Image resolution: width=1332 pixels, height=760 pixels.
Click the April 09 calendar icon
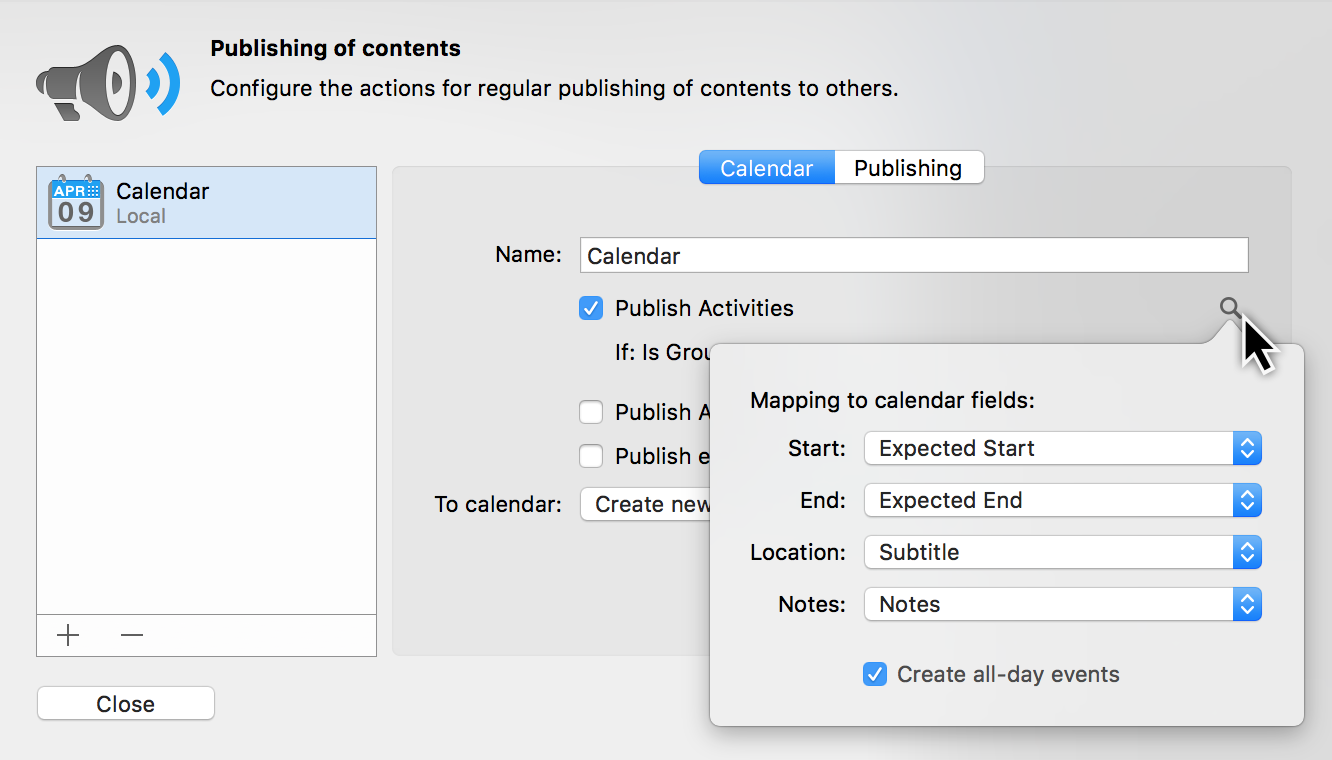[76, 202]
